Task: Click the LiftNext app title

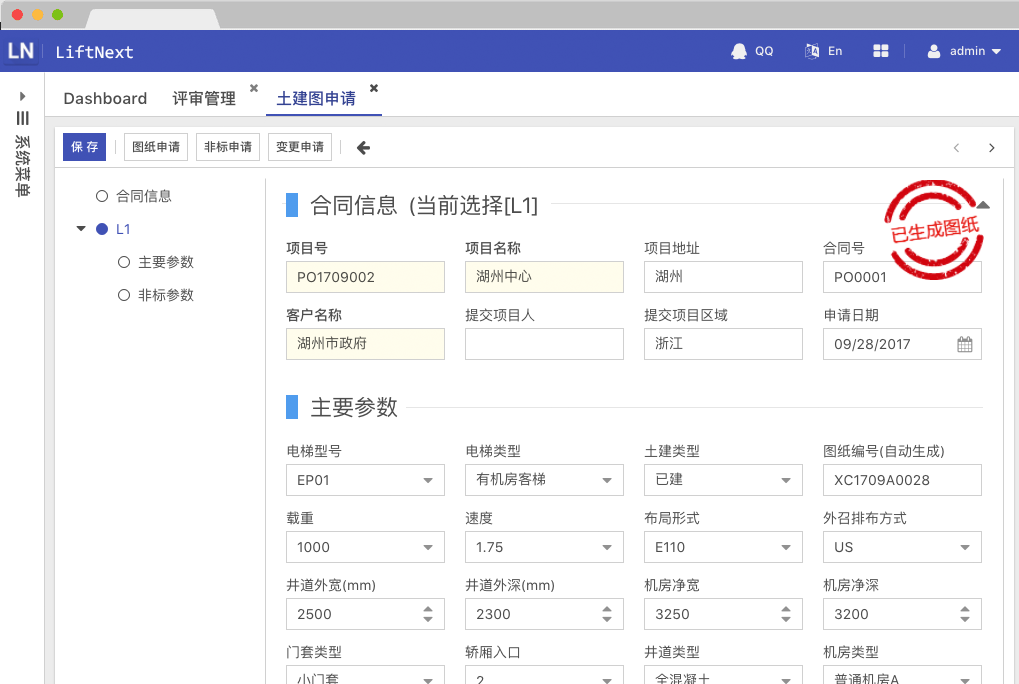Action: click(x=94, y=52)
